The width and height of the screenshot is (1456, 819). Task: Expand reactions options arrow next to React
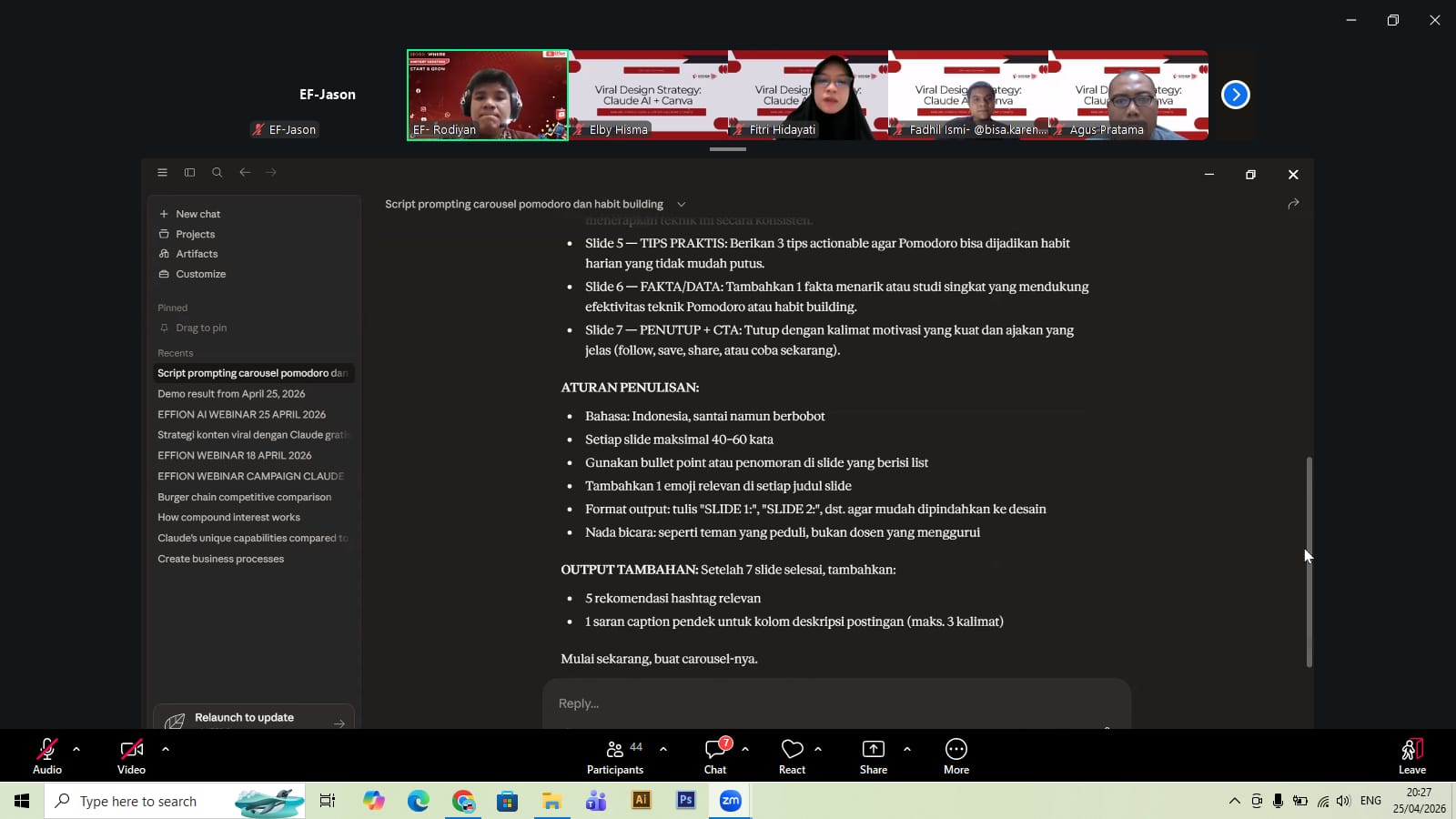818,749
